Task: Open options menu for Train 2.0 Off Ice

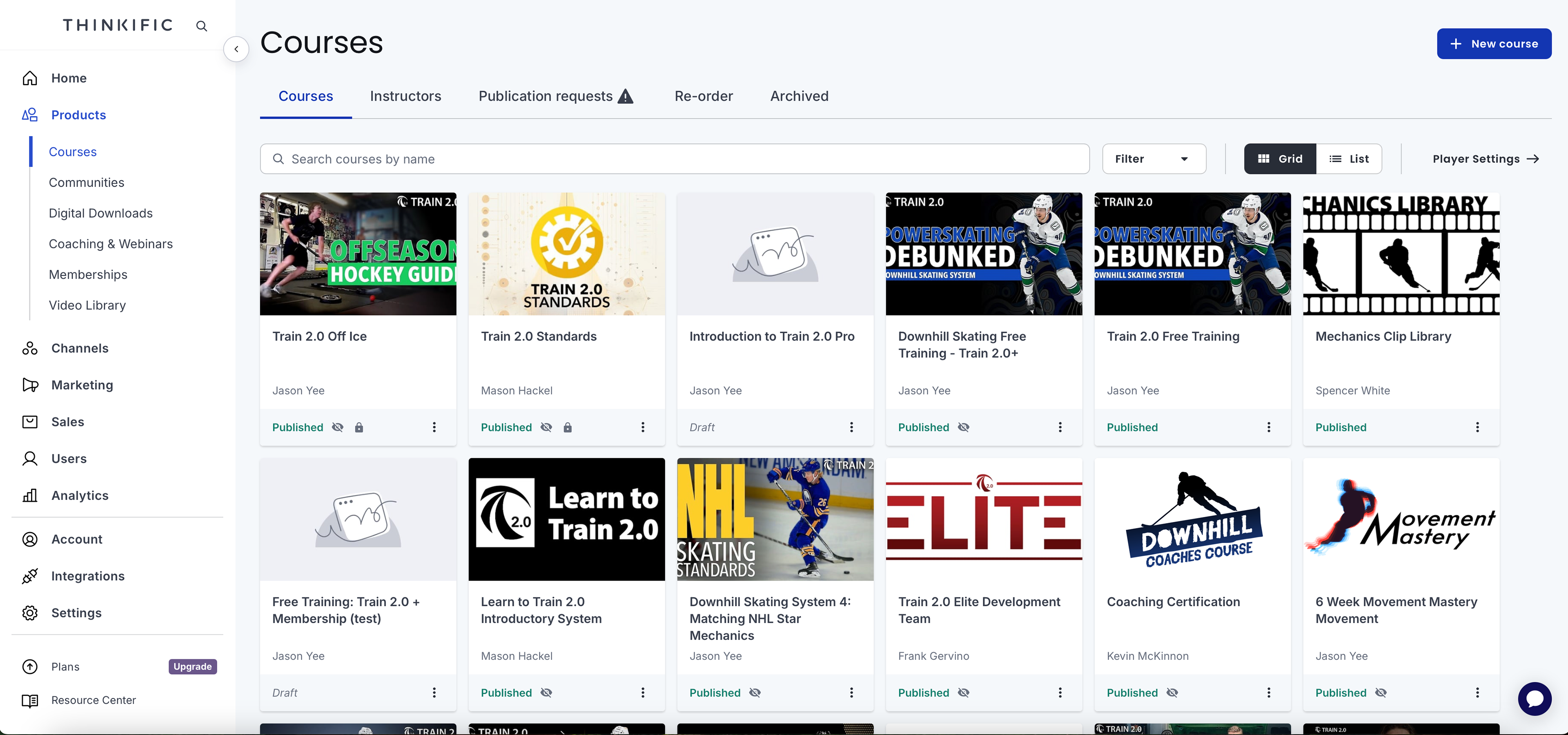Action: click(x=434, y=428)
